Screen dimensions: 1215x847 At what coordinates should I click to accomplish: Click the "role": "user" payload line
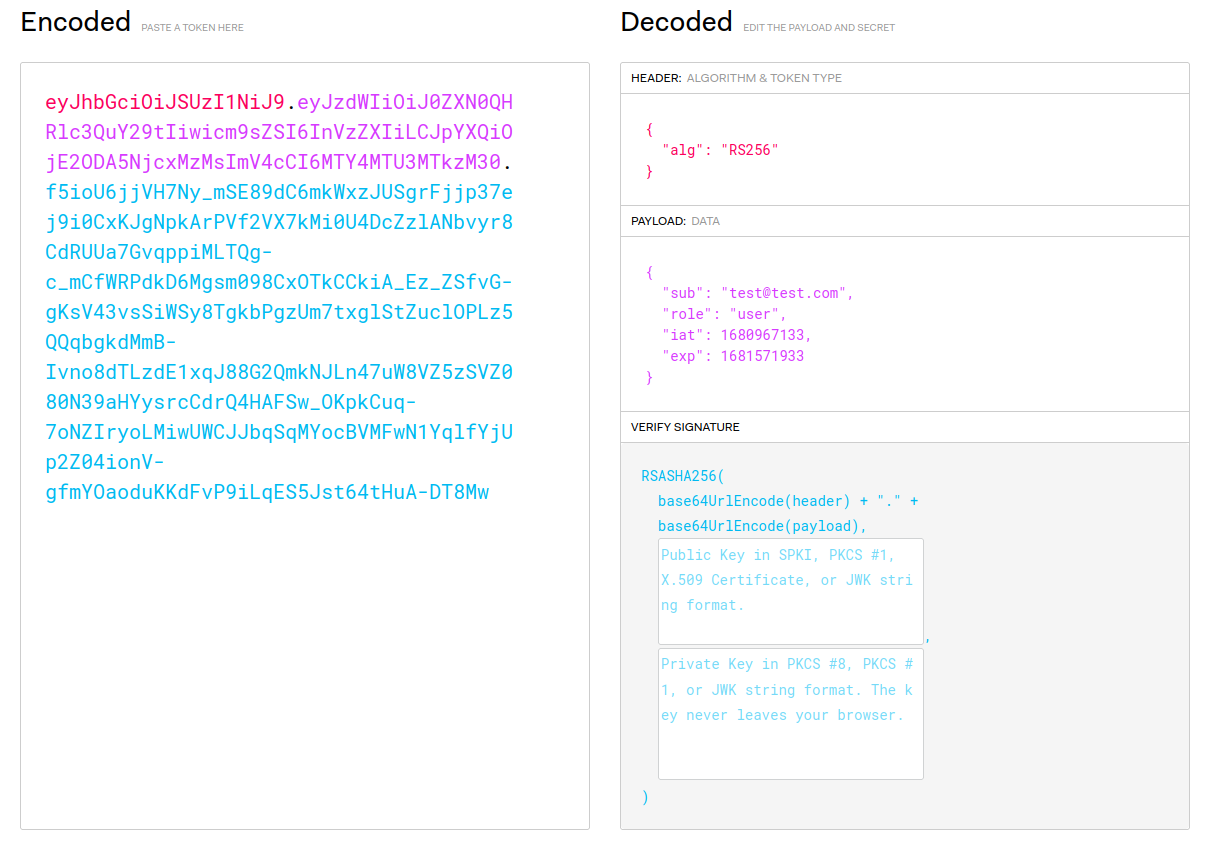(724, 314)
